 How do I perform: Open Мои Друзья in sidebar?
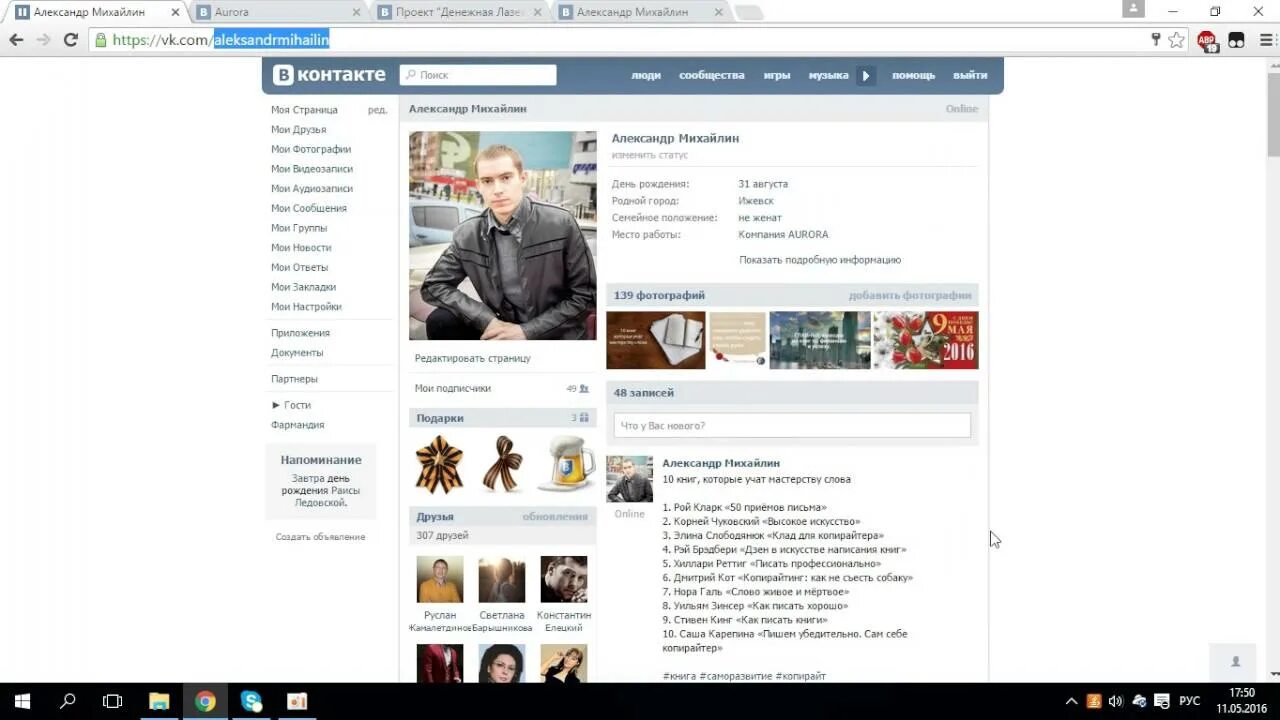298,130
